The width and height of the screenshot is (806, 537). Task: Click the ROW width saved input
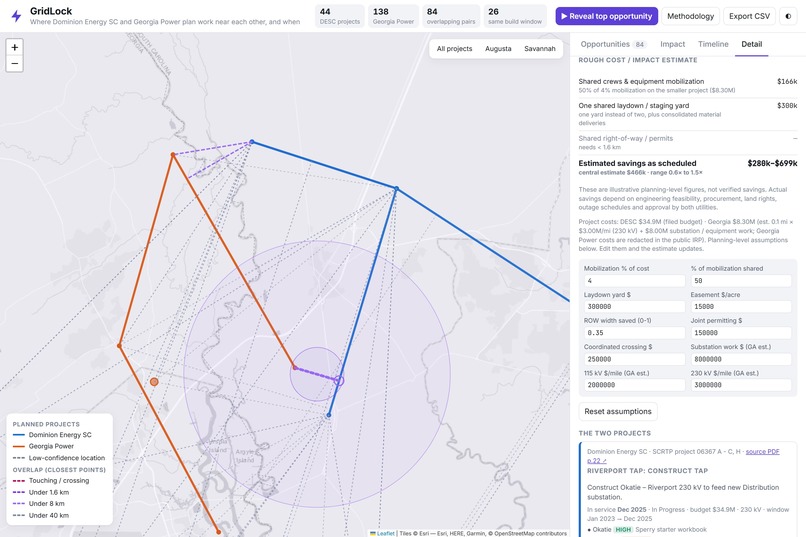634,332
